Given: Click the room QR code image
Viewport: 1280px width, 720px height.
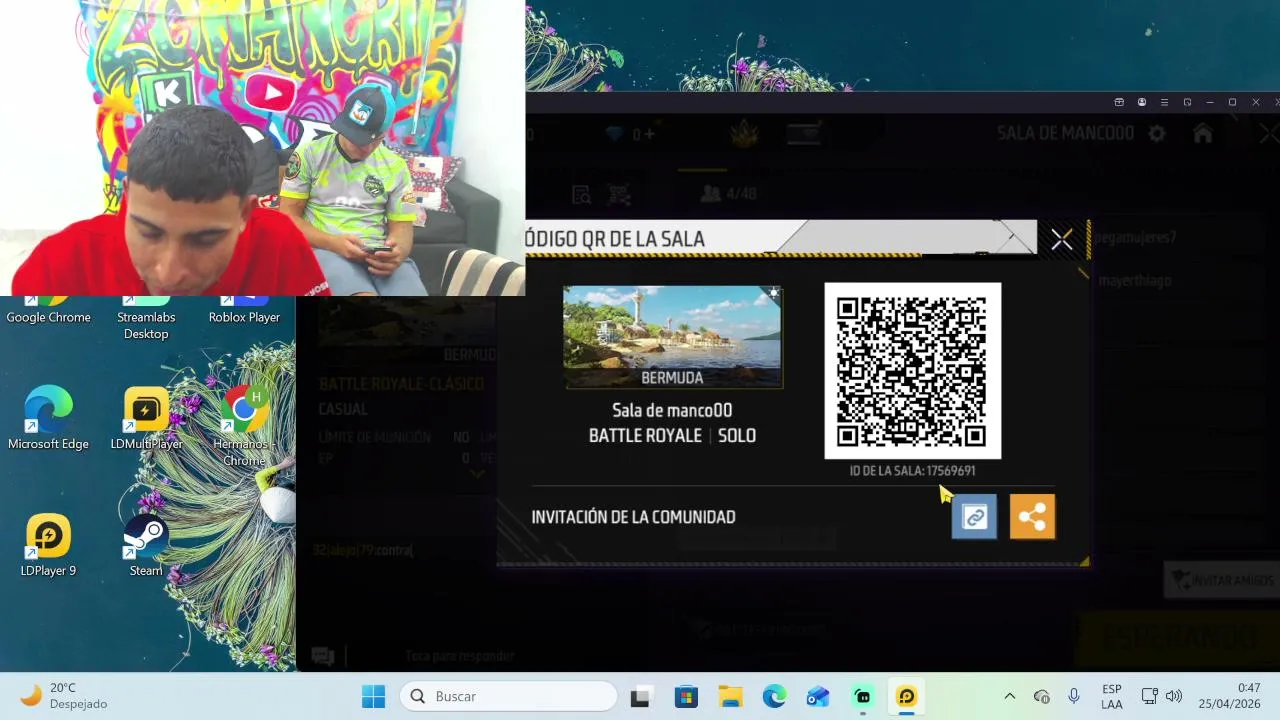Looking at the screenshot, I should pos(912,371).
